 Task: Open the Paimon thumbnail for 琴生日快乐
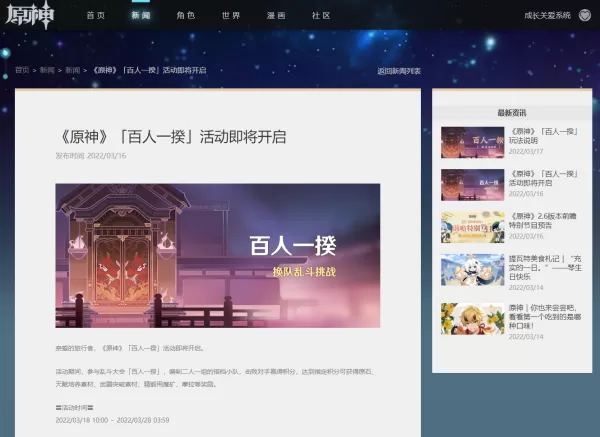point(473,270)
